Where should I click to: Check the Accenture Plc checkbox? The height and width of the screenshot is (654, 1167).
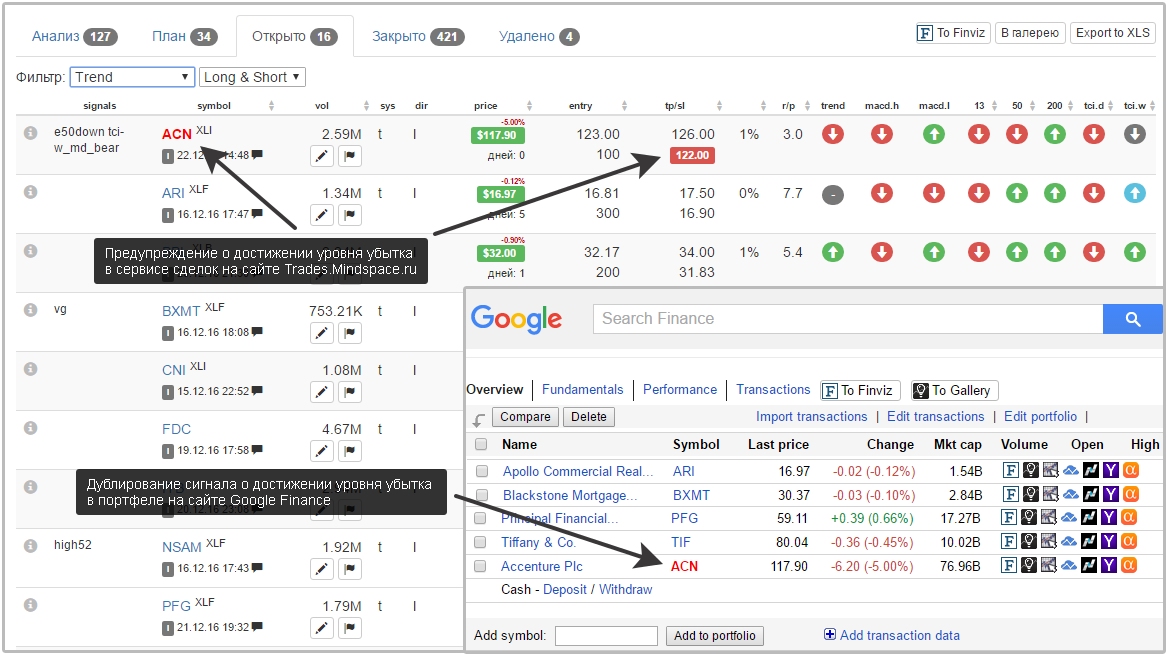pos(480,566)
